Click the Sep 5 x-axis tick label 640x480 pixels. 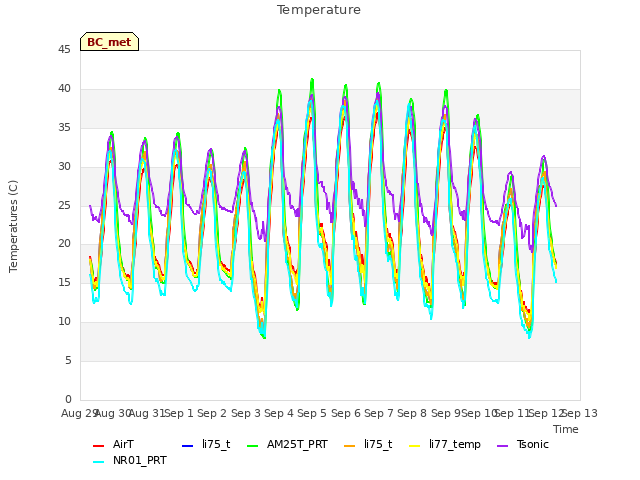pos(312,413)
